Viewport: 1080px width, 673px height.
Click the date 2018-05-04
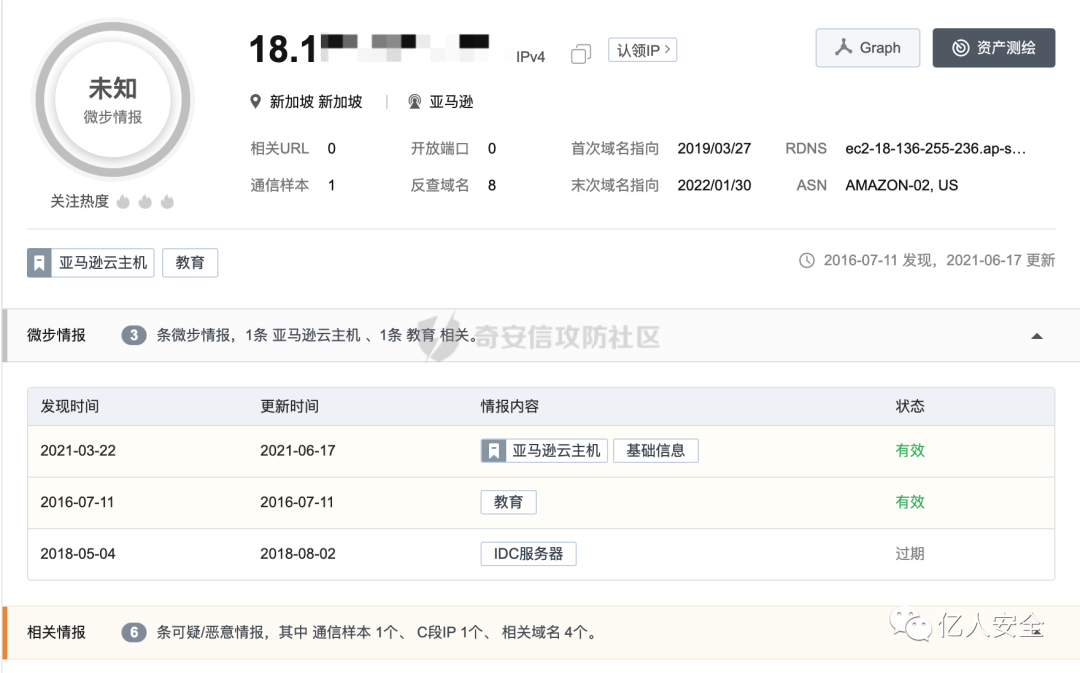pyautogui.click(x=78, y=554)
